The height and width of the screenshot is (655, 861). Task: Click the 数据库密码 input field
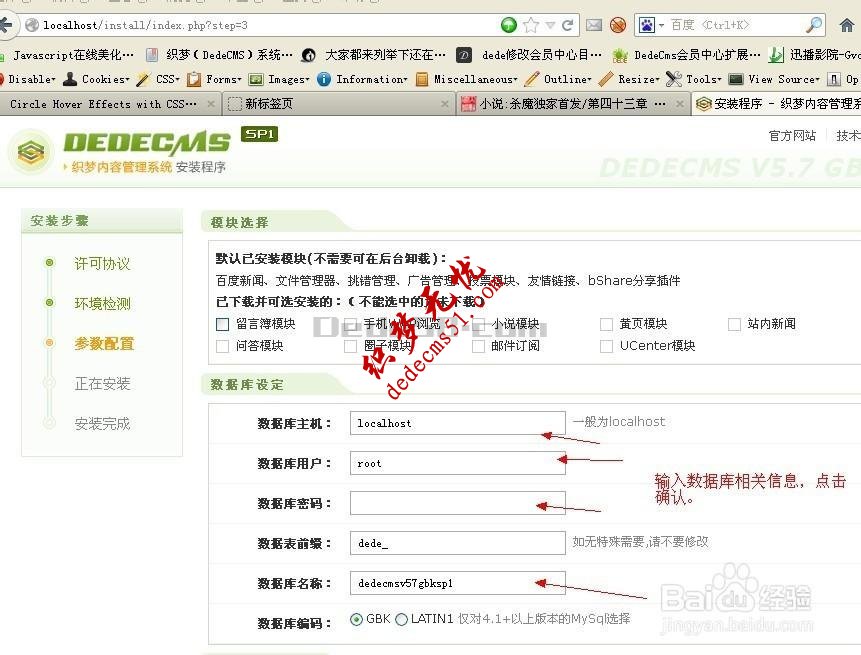pyautogui.click(x=456, y=503)
